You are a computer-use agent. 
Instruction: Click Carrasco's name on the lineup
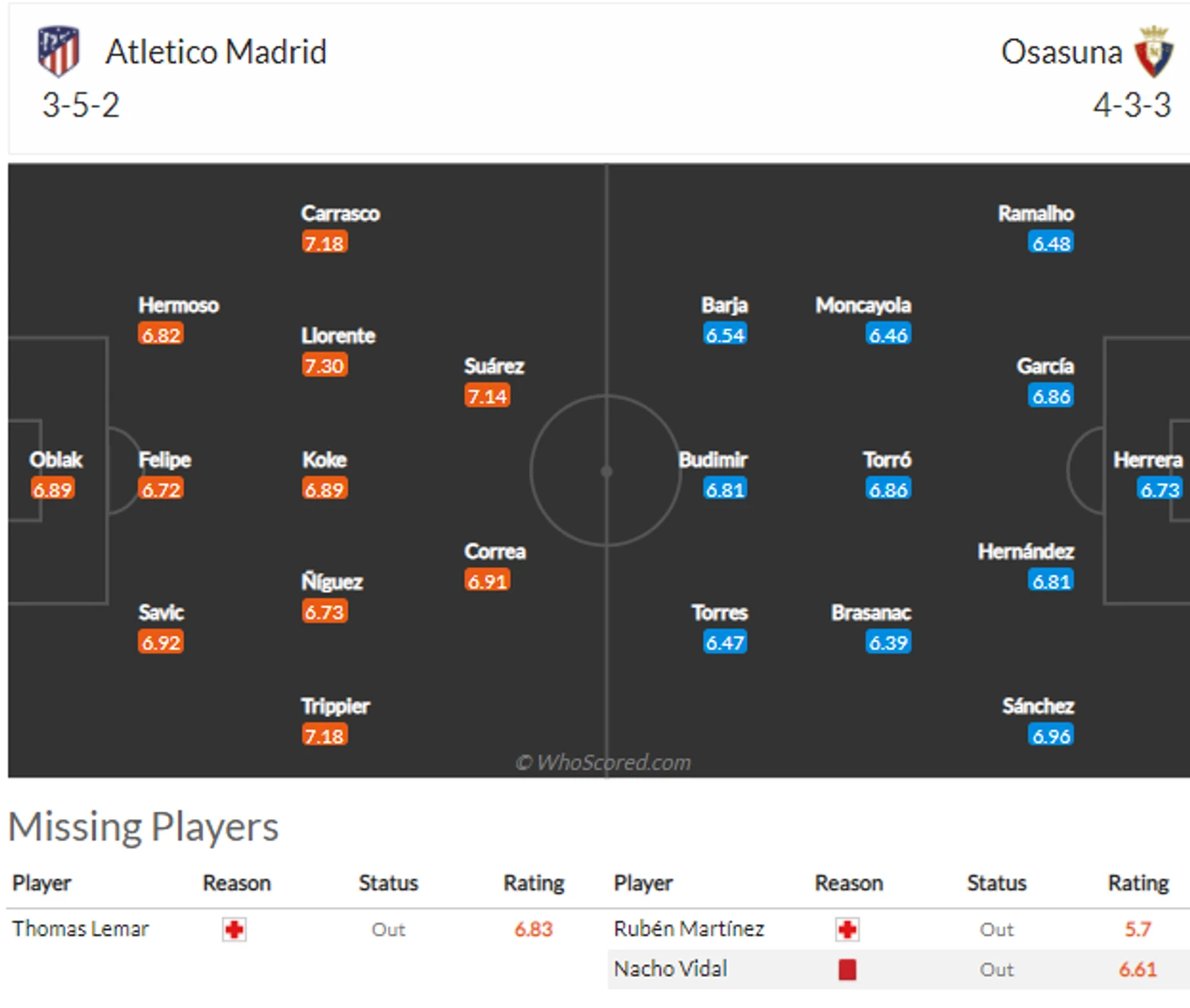click(341, 213)
